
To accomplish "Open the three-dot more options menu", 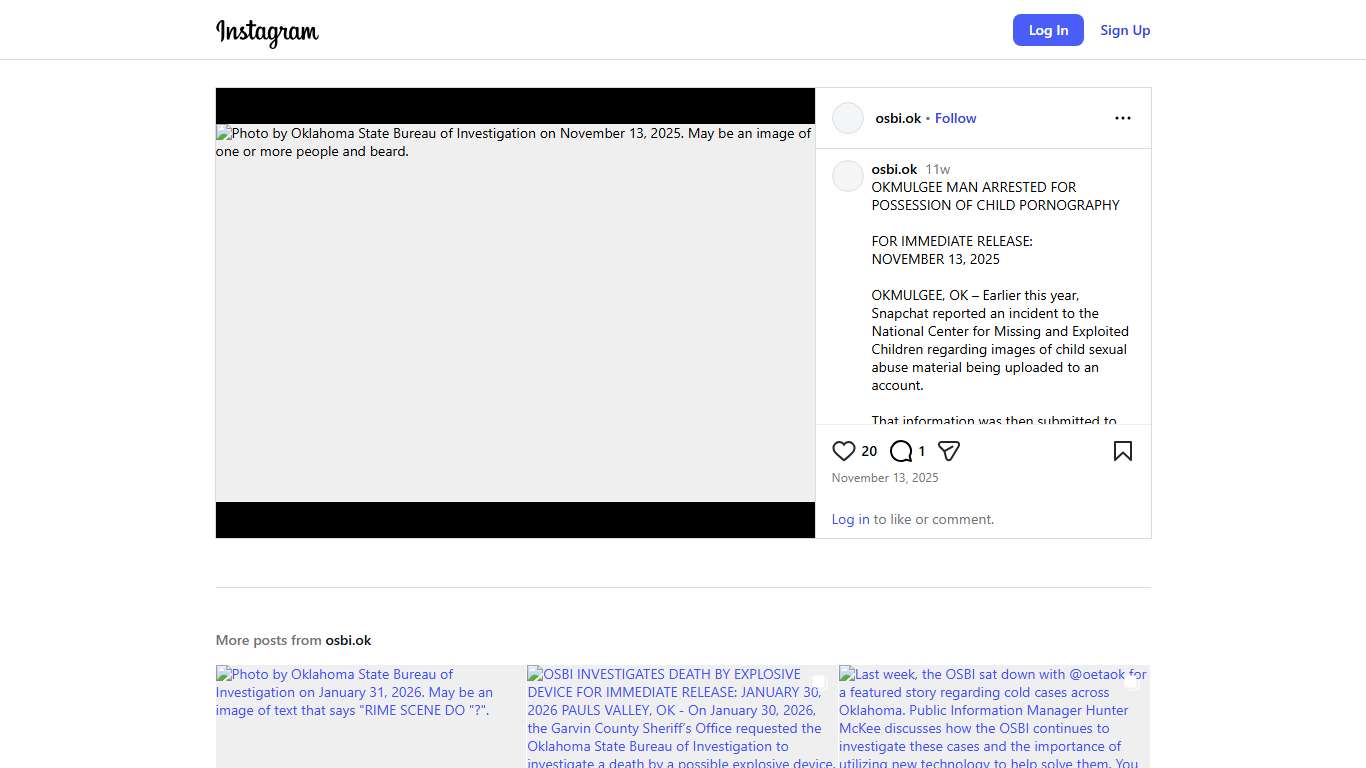I will (1122, 118).
